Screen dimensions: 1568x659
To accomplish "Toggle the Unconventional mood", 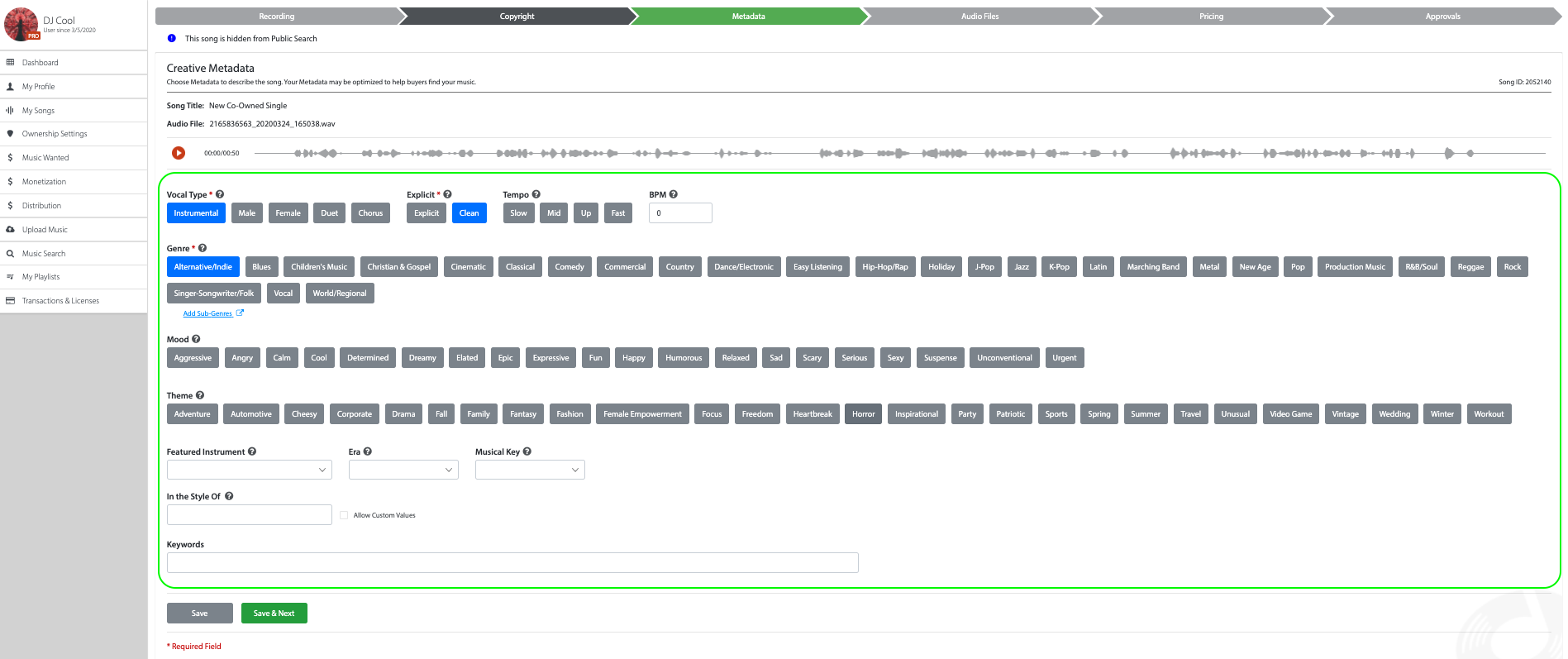I will pyautogui.click(x=1004, y=358).
